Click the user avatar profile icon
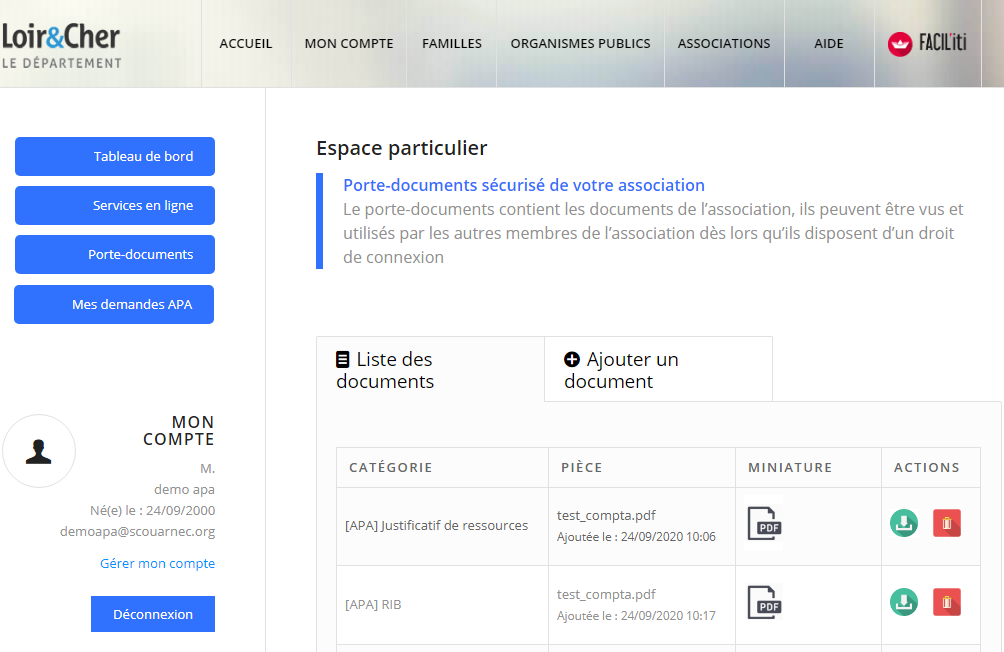 click(39, 451)
